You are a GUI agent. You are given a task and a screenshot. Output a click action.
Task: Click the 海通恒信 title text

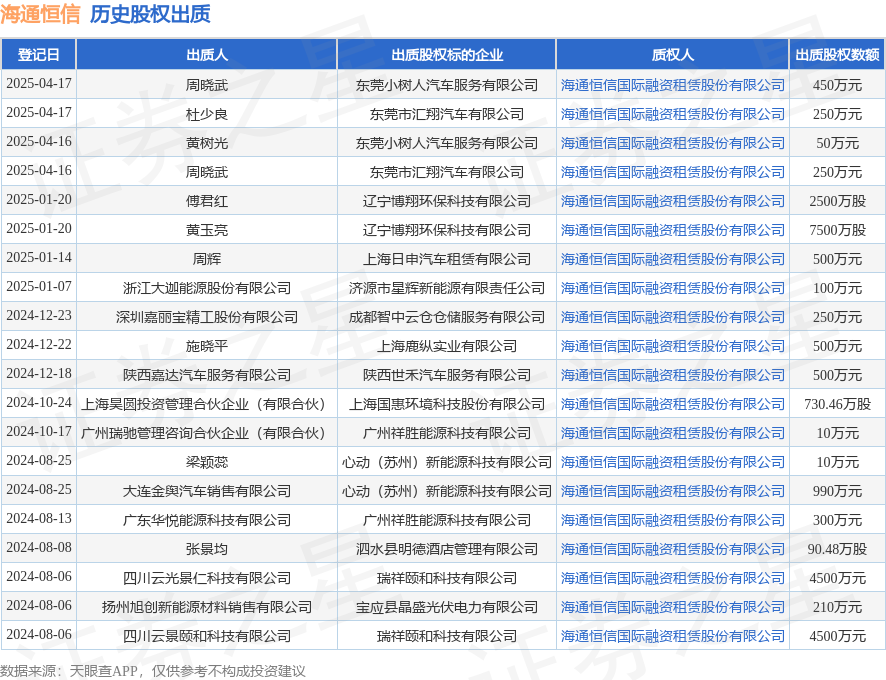41,14
